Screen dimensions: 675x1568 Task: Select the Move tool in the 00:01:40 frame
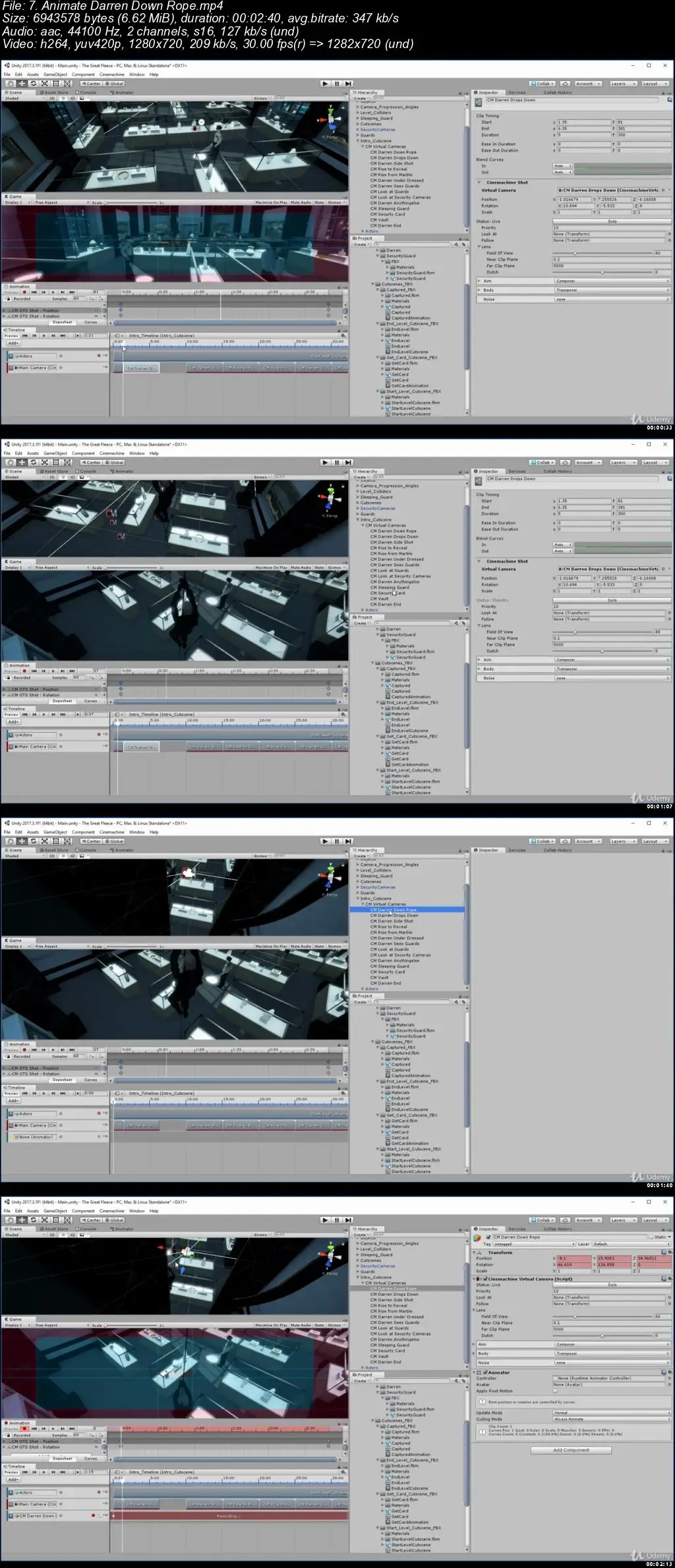(22, 841)
